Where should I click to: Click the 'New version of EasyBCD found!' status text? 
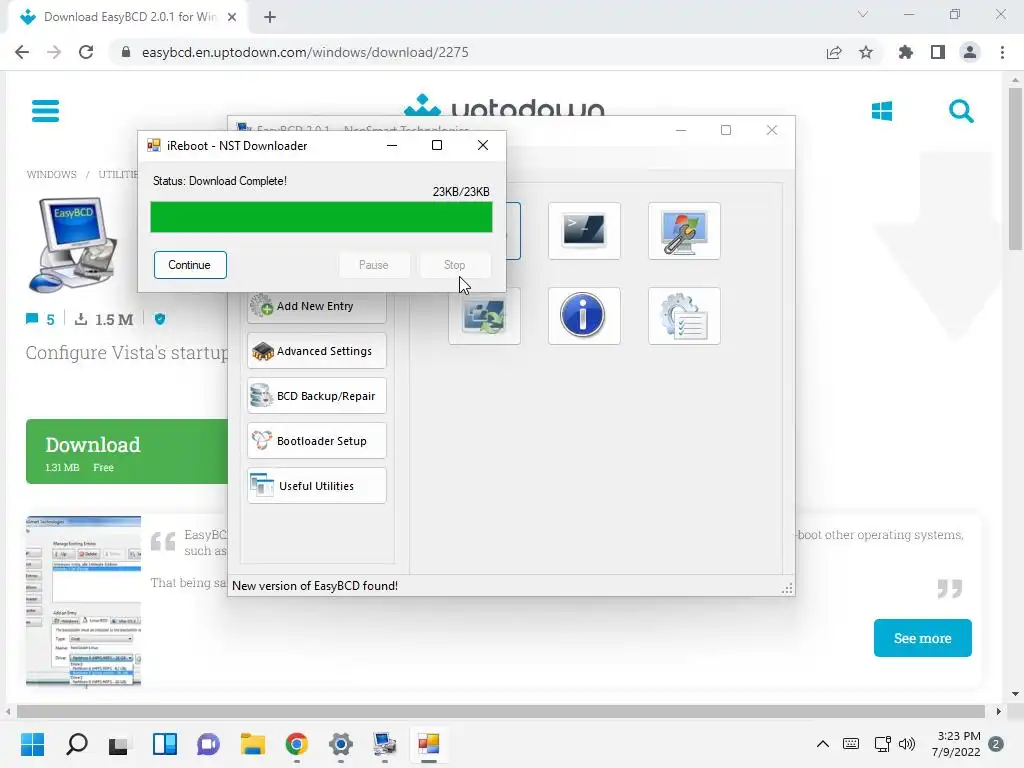click(315, 586)
